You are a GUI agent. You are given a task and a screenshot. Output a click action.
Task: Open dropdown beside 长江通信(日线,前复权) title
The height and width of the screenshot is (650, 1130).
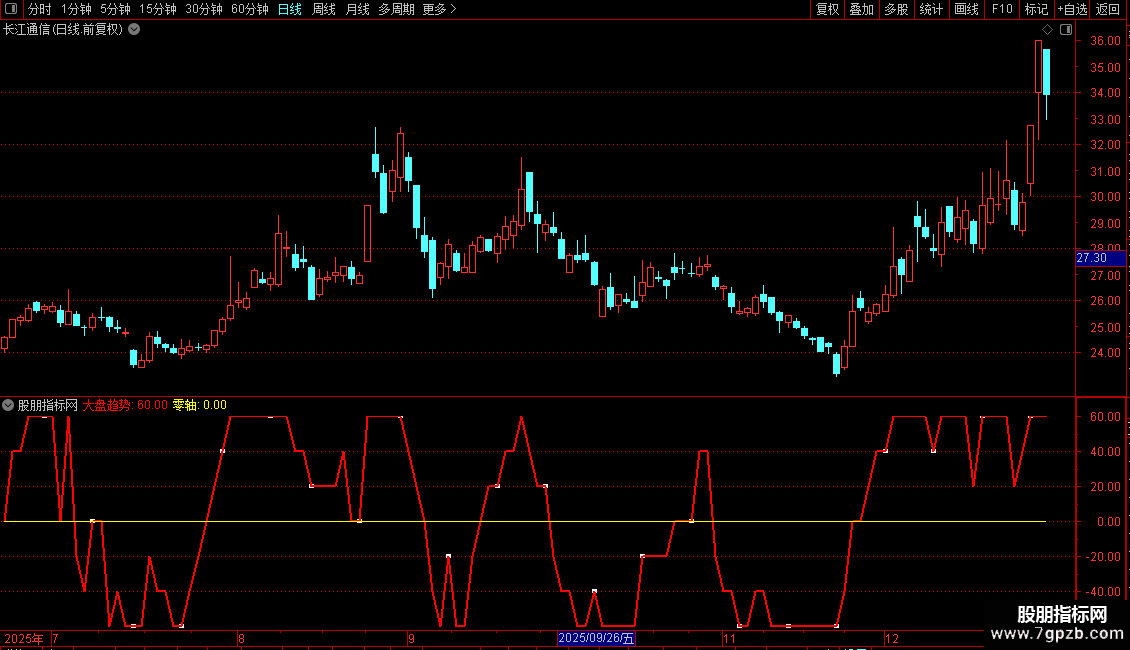tap(134, 30)
